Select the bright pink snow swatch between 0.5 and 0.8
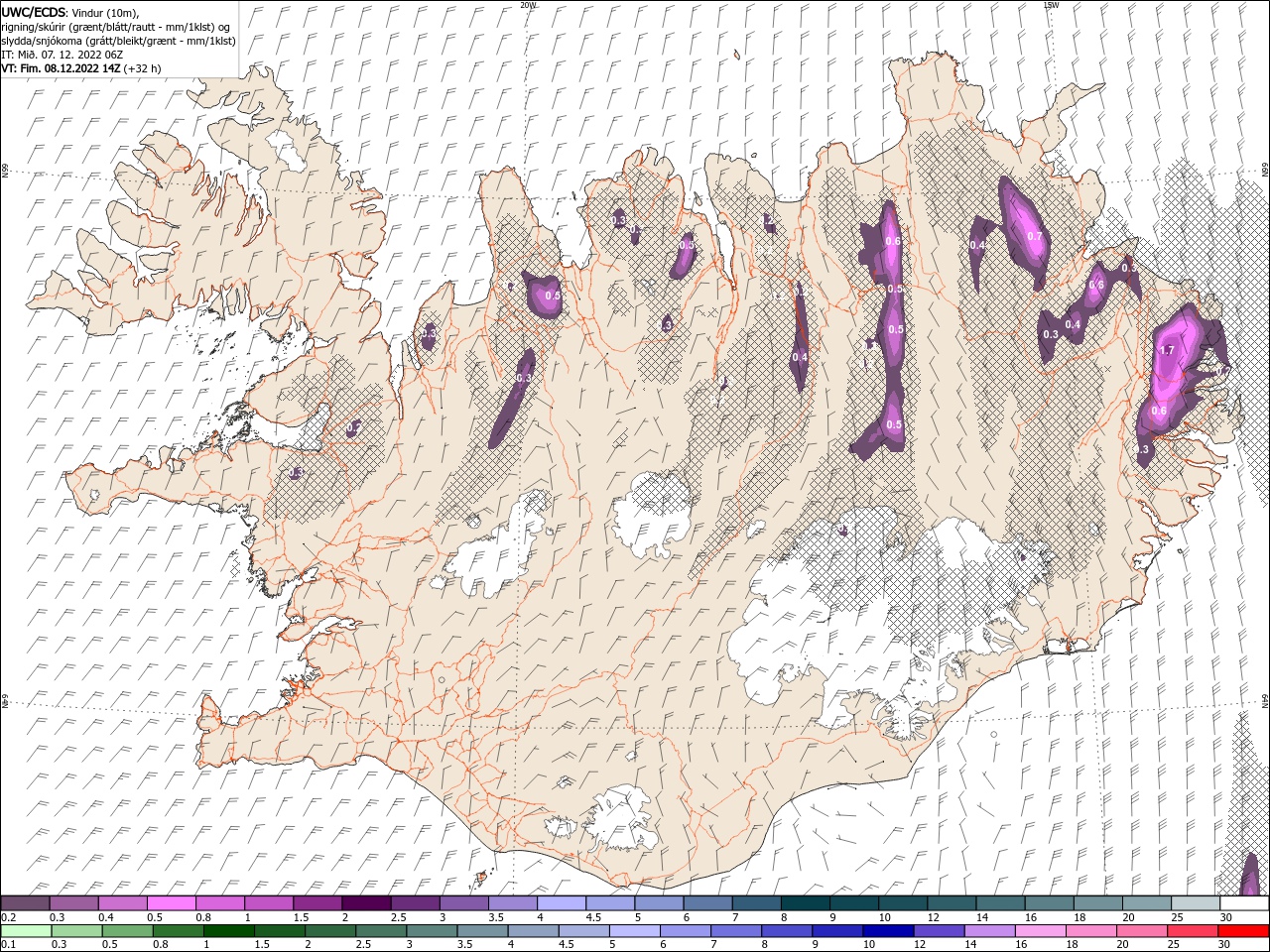 click(x=172, y=903)
